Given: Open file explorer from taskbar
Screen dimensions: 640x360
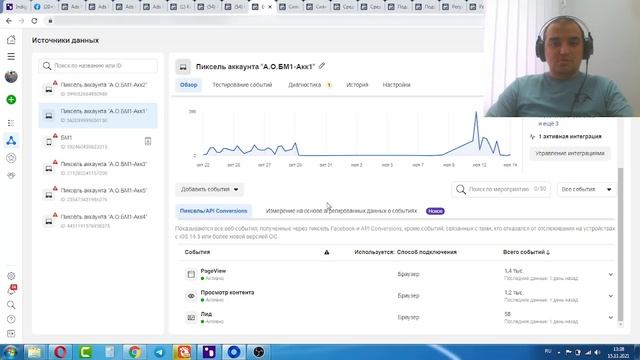Looking at the screenshot, I should [x=34, y=351].
